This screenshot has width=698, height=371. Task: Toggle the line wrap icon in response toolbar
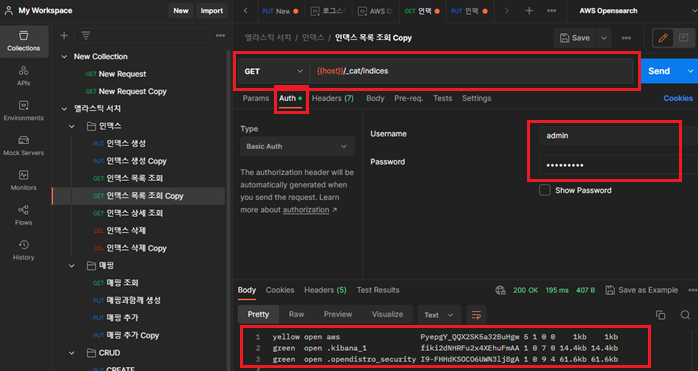coord(476,315)
